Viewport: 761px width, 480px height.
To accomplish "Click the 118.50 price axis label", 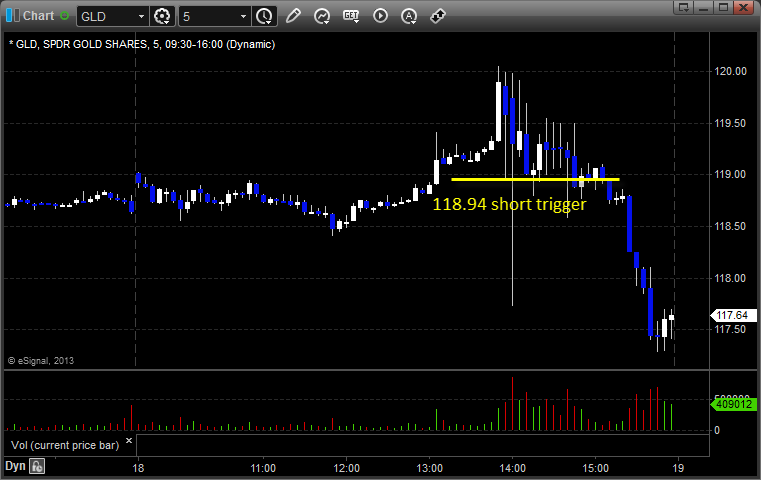I will tap(730, 226).
